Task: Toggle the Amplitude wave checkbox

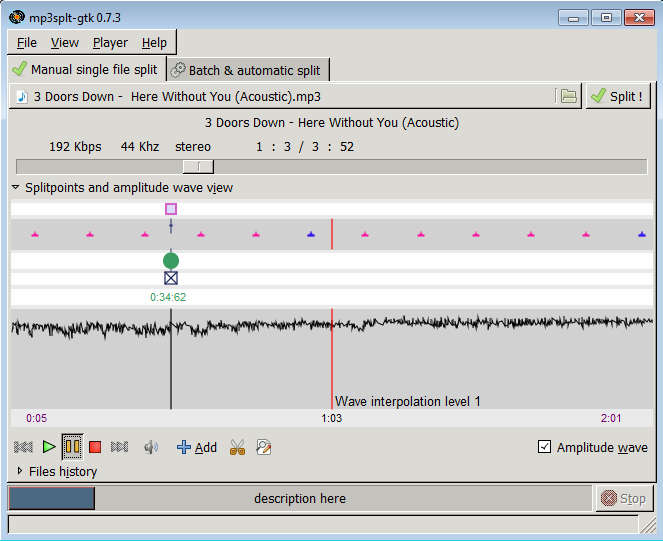Action: tap(544, 447)
